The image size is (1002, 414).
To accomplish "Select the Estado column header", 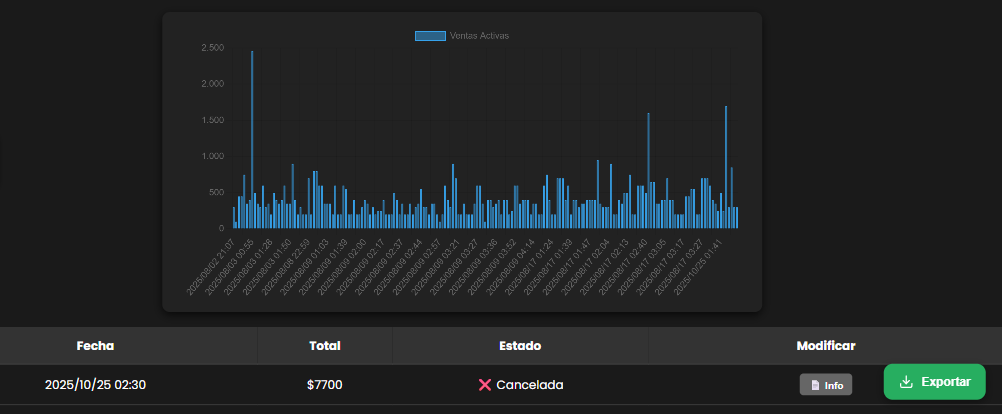I will pos(520,346).
